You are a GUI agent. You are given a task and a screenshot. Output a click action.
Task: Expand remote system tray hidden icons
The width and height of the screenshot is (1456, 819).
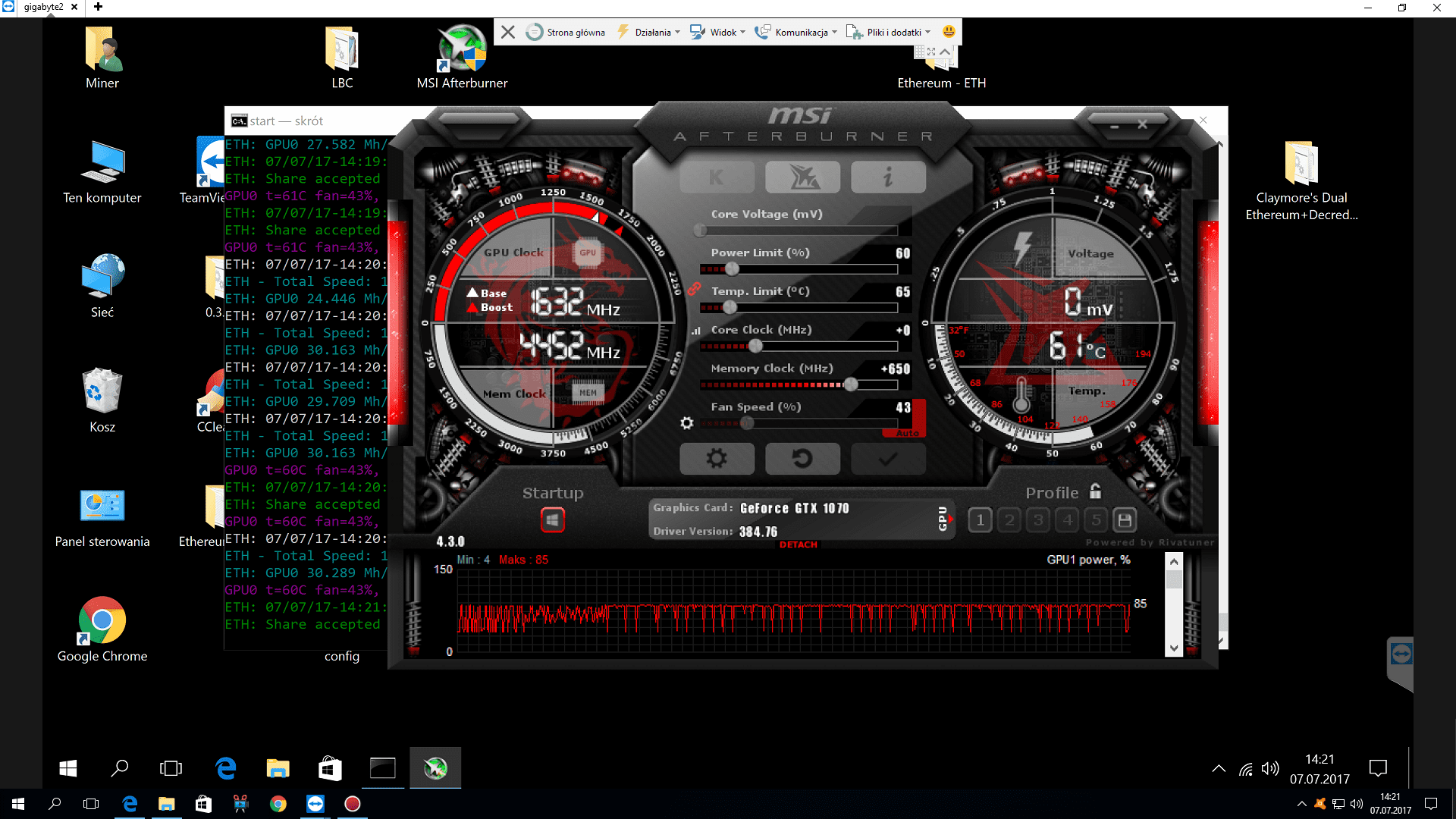(1219, 768)
